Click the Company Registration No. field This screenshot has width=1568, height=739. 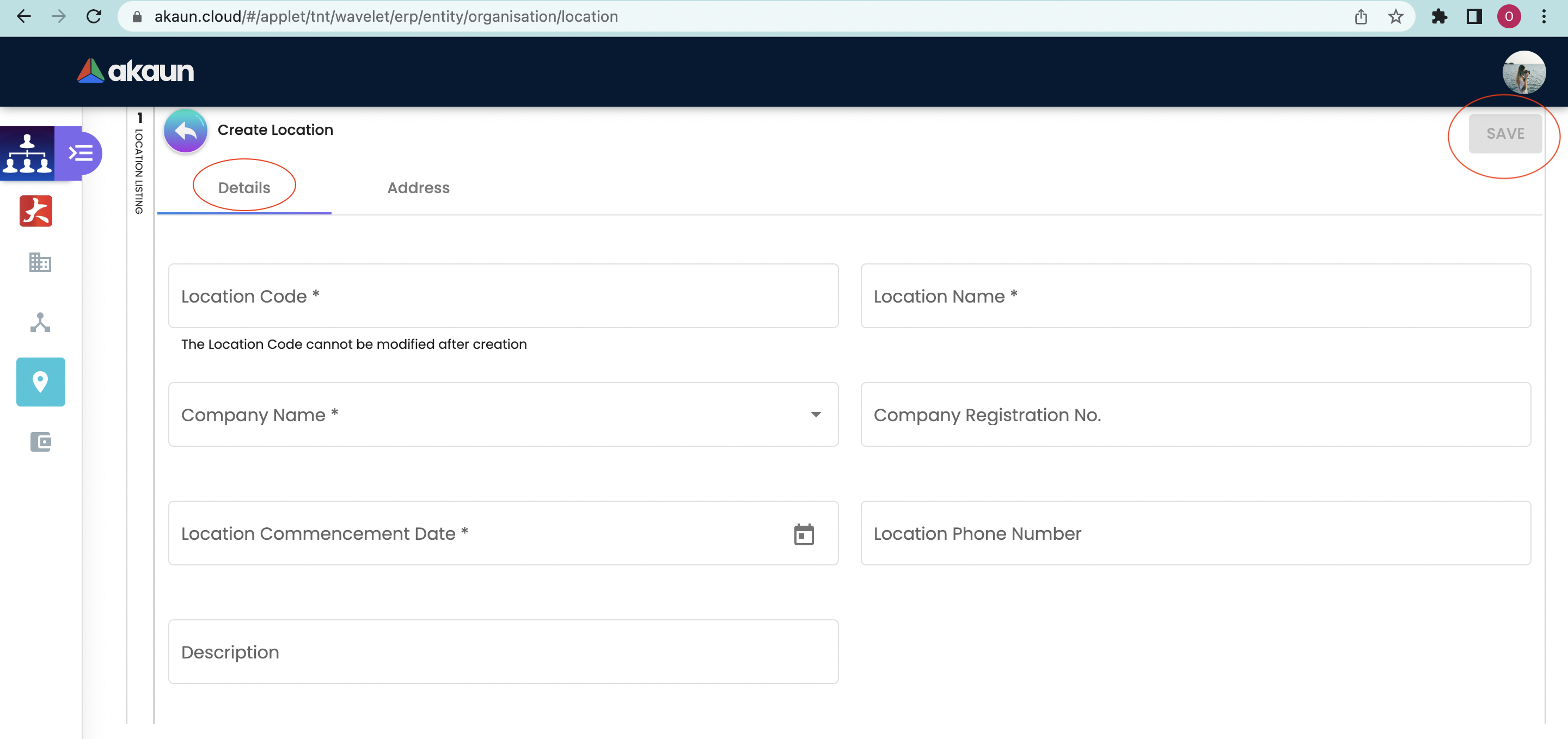[1195, 415]
